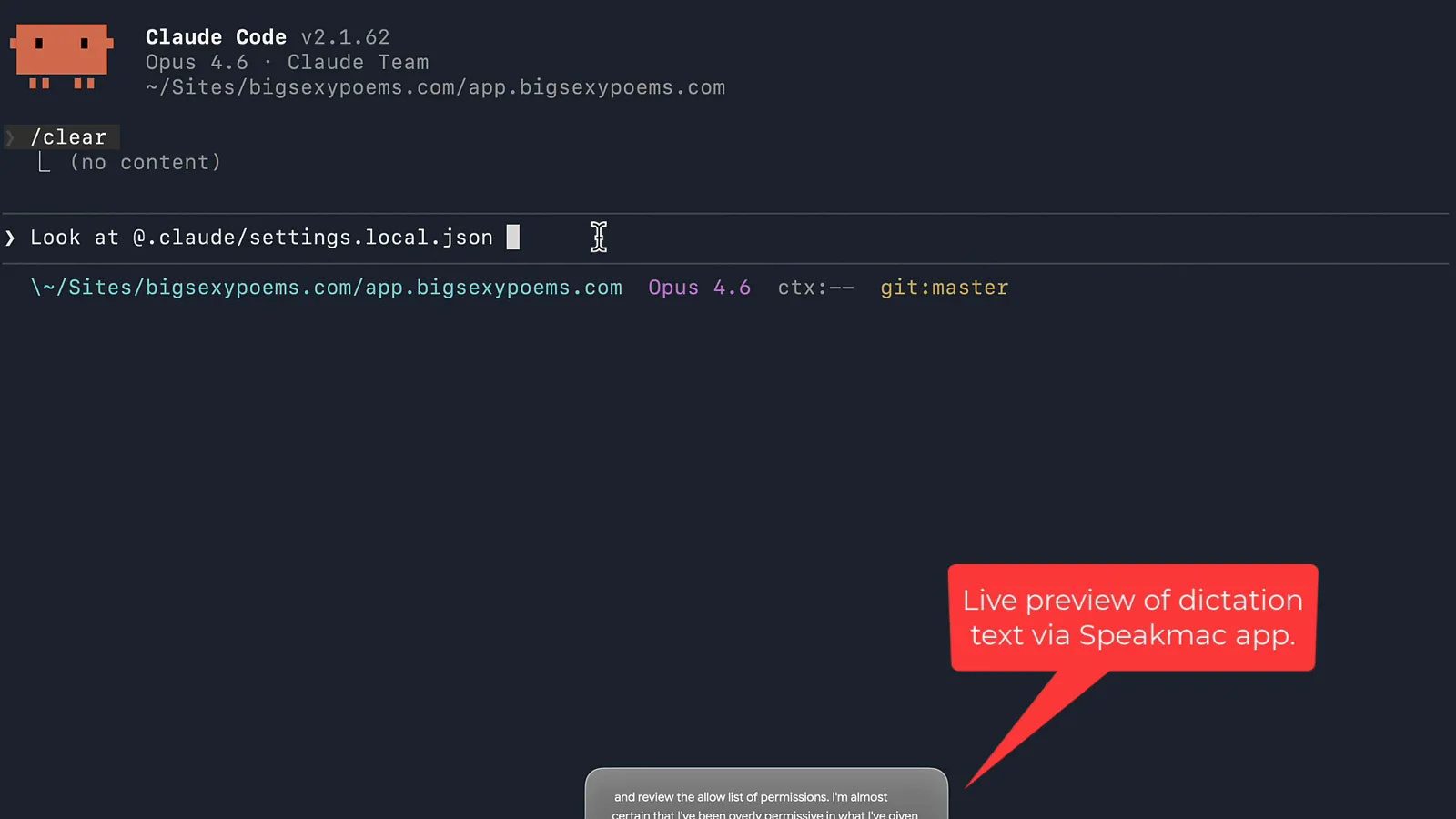
Task: Click into the prompt input after settings.local.json
Action: click(x=512, y=238)
